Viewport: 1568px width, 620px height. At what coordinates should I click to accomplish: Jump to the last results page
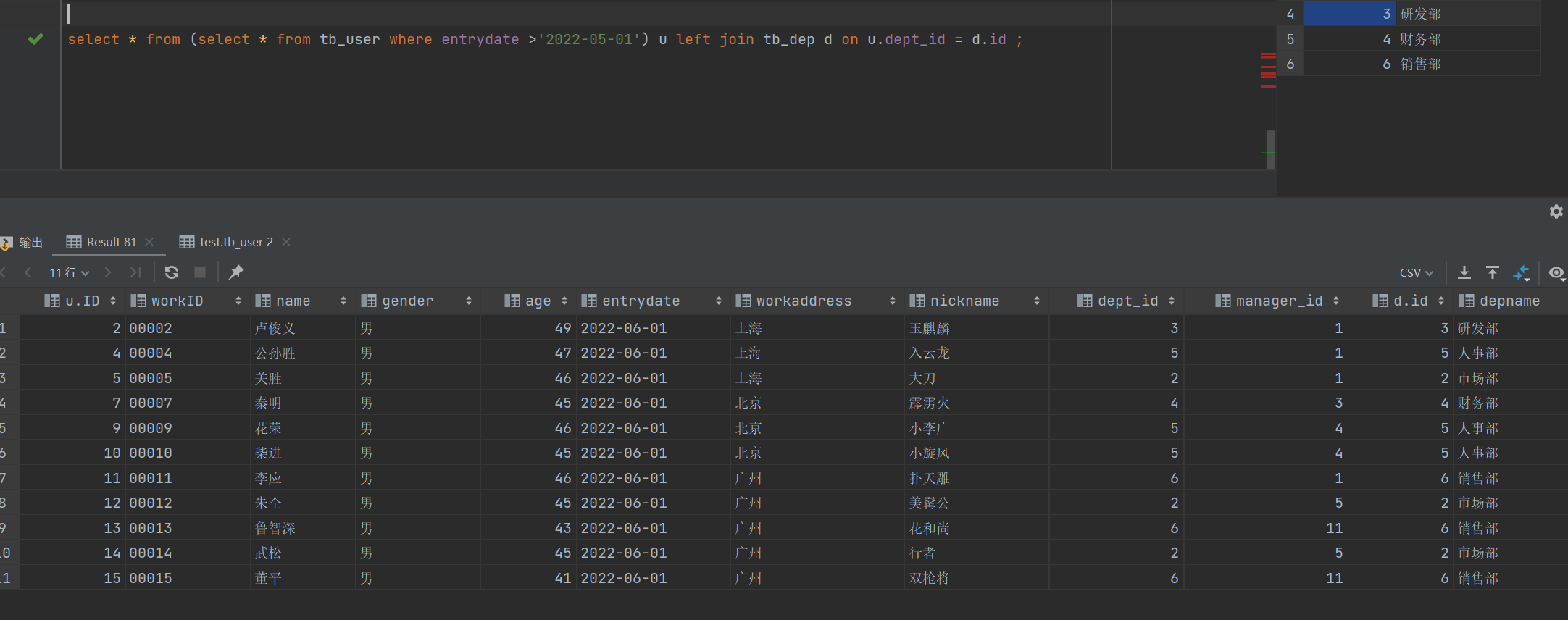pos(135,272)
